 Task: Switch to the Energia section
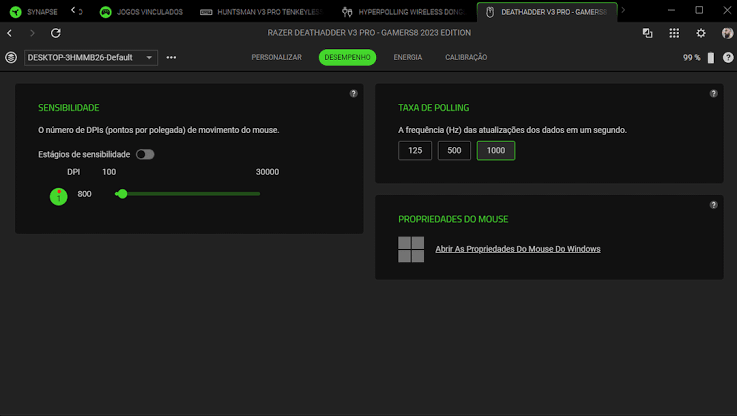pyautogui.click(x=408, y=57)
